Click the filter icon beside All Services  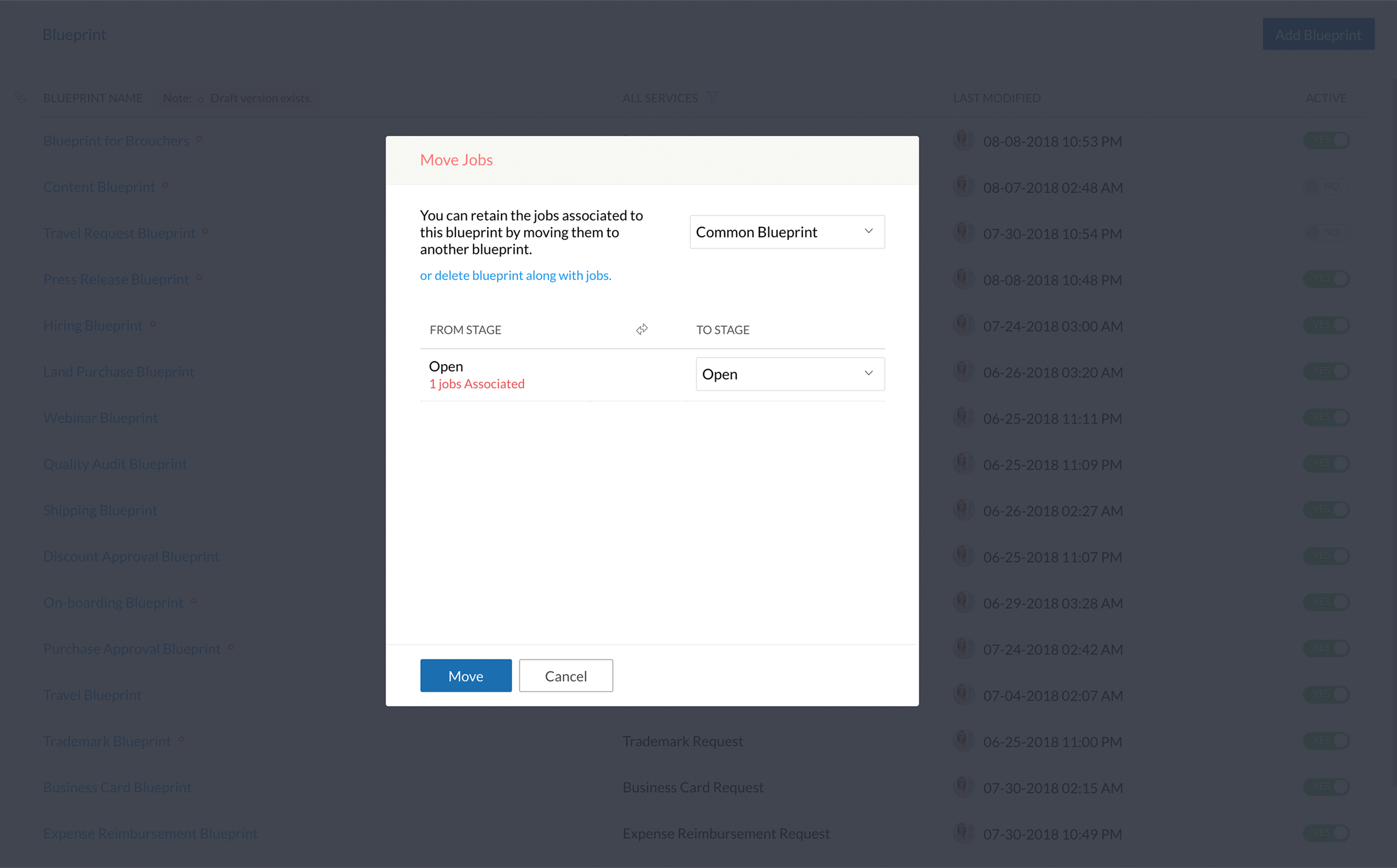[712, 97]
